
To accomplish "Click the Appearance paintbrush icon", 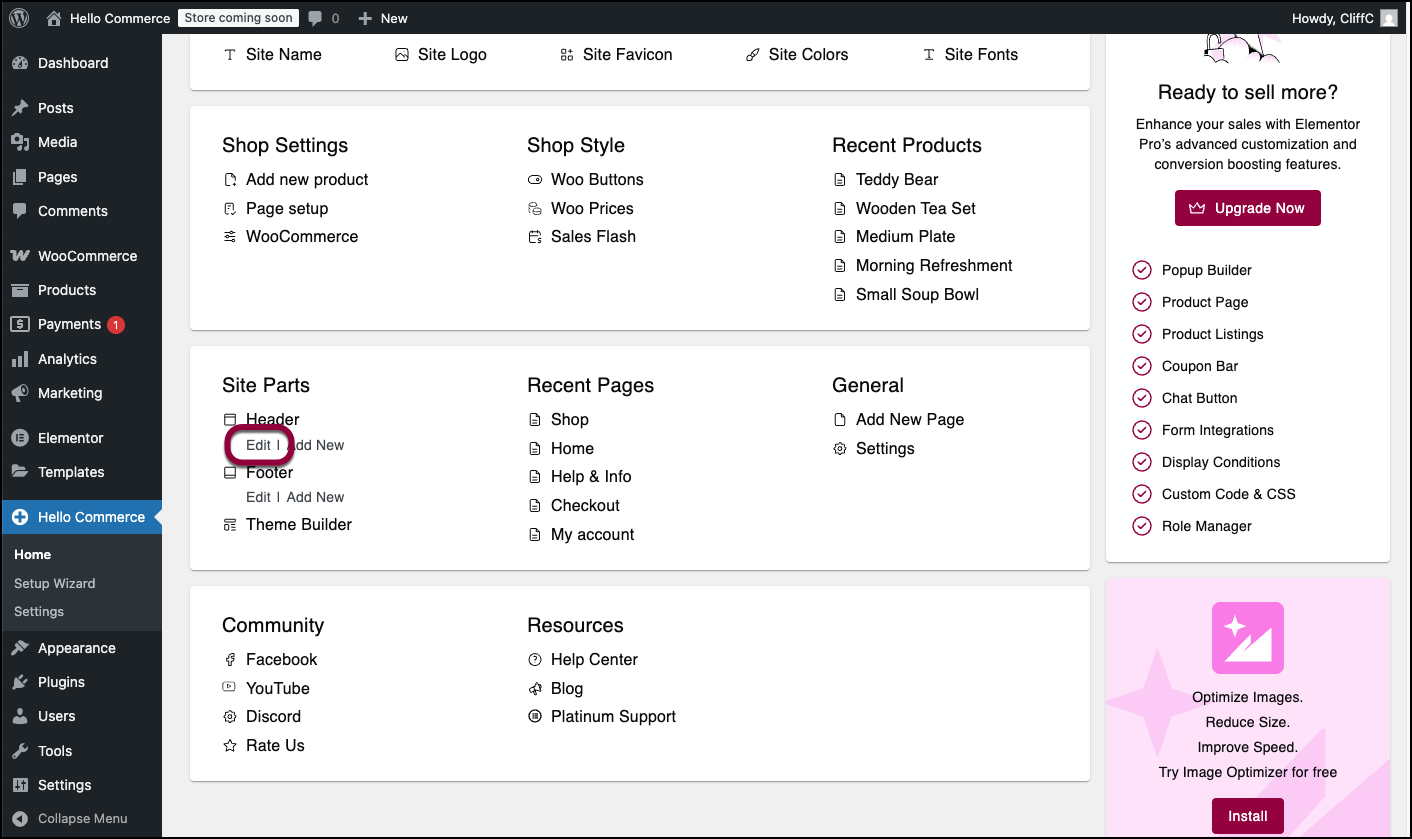I will pyautogui.click(x=20, y=648).
